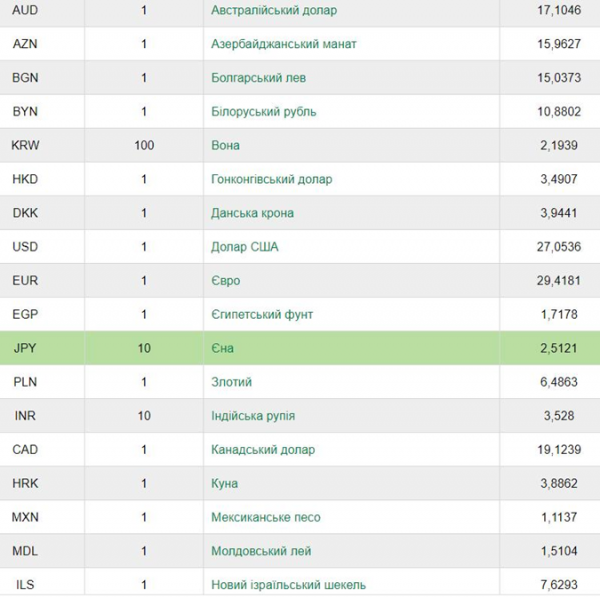Click the rate value 3,4907
This screenshot has width=600, height=598.
pyautogui.click(x=559, y=179)
